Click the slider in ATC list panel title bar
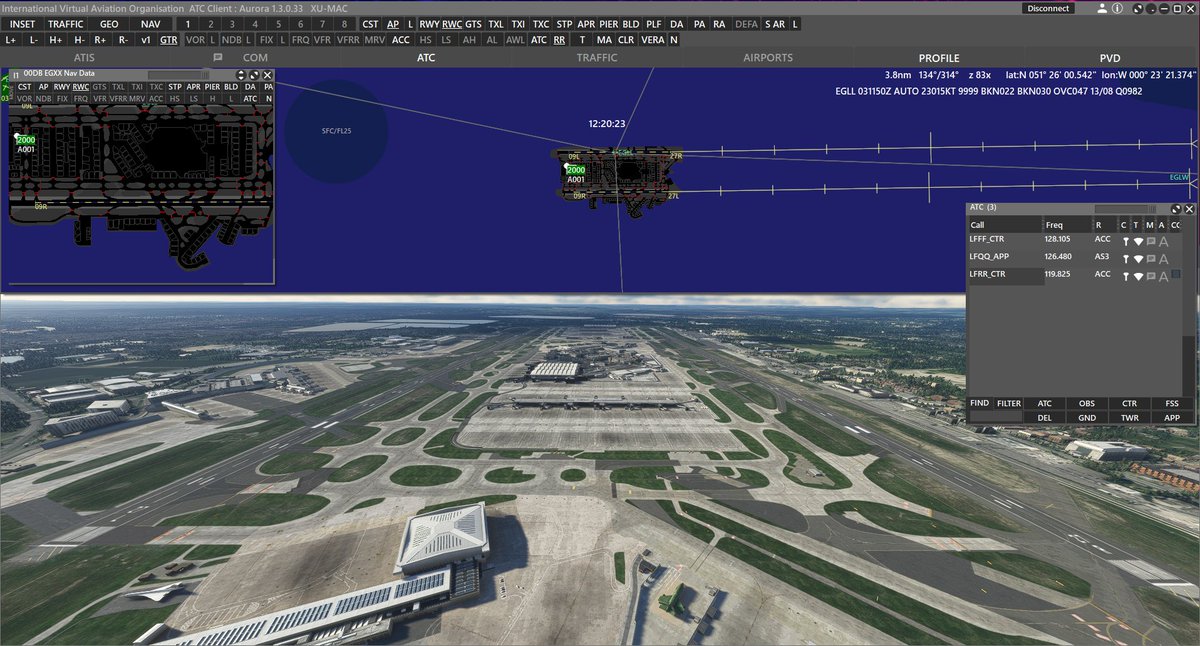Image resolution: width=1200 pixels, height=646 pixels. [1125, 209]
